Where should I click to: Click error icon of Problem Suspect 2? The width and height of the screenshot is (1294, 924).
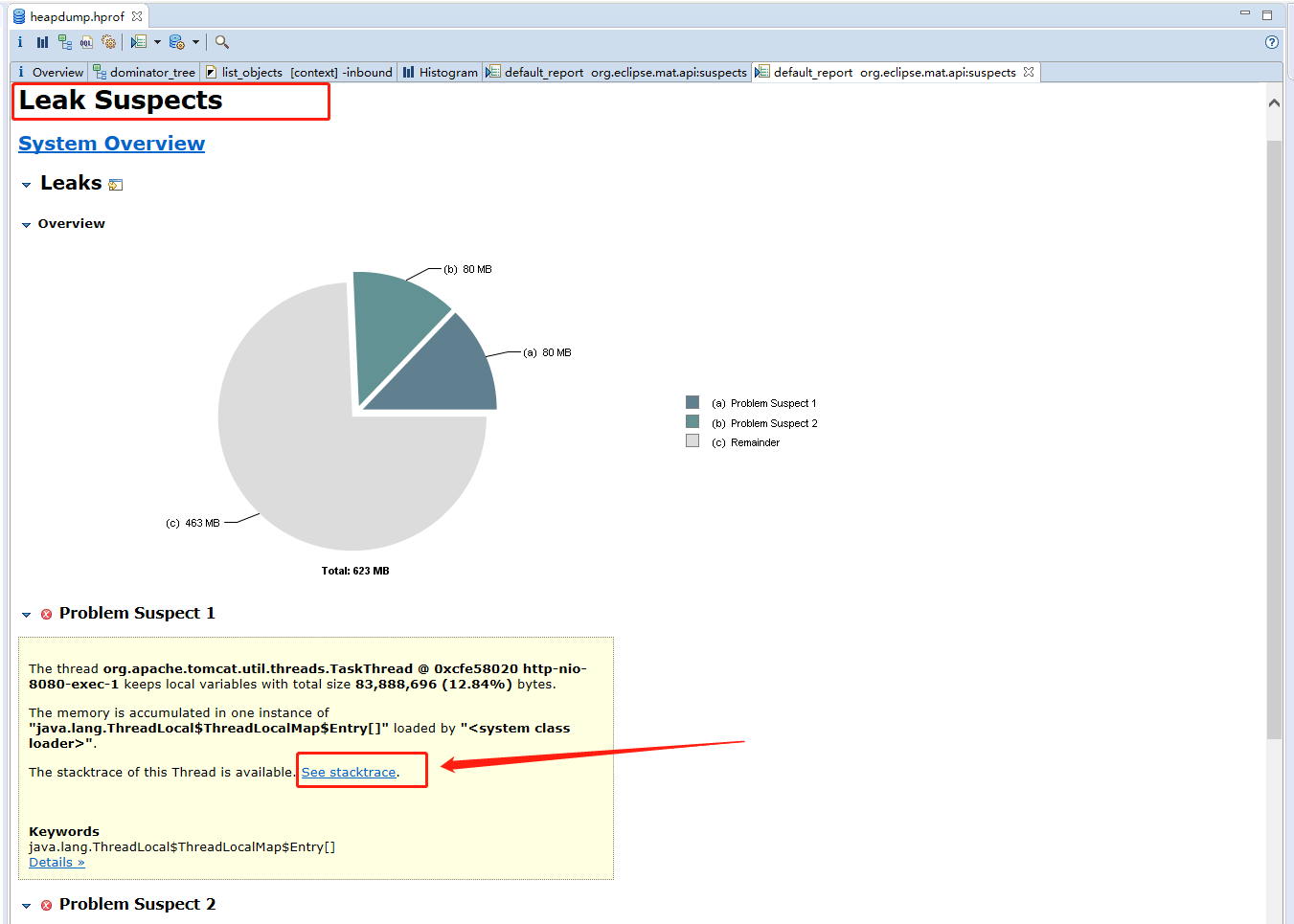46,906
